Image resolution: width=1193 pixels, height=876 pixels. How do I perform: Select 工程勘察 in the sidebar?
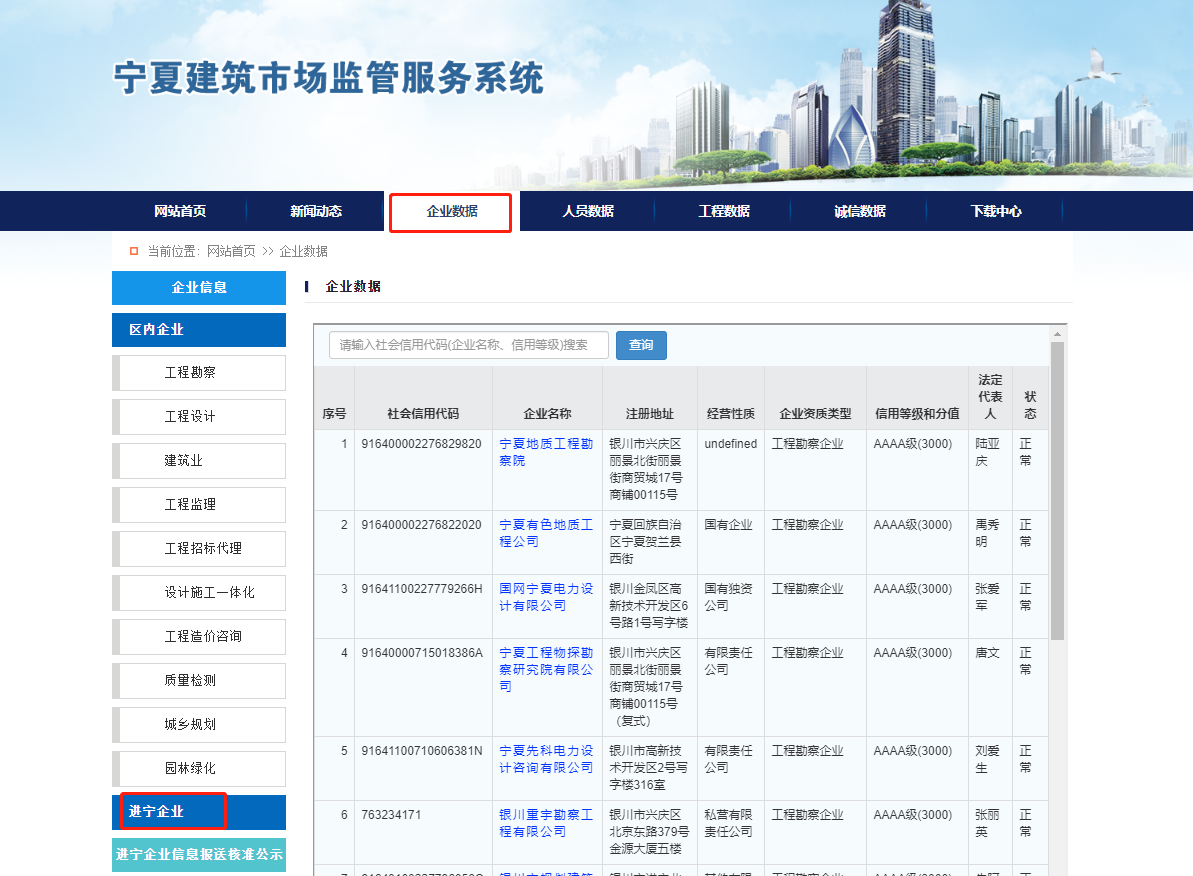190,373
